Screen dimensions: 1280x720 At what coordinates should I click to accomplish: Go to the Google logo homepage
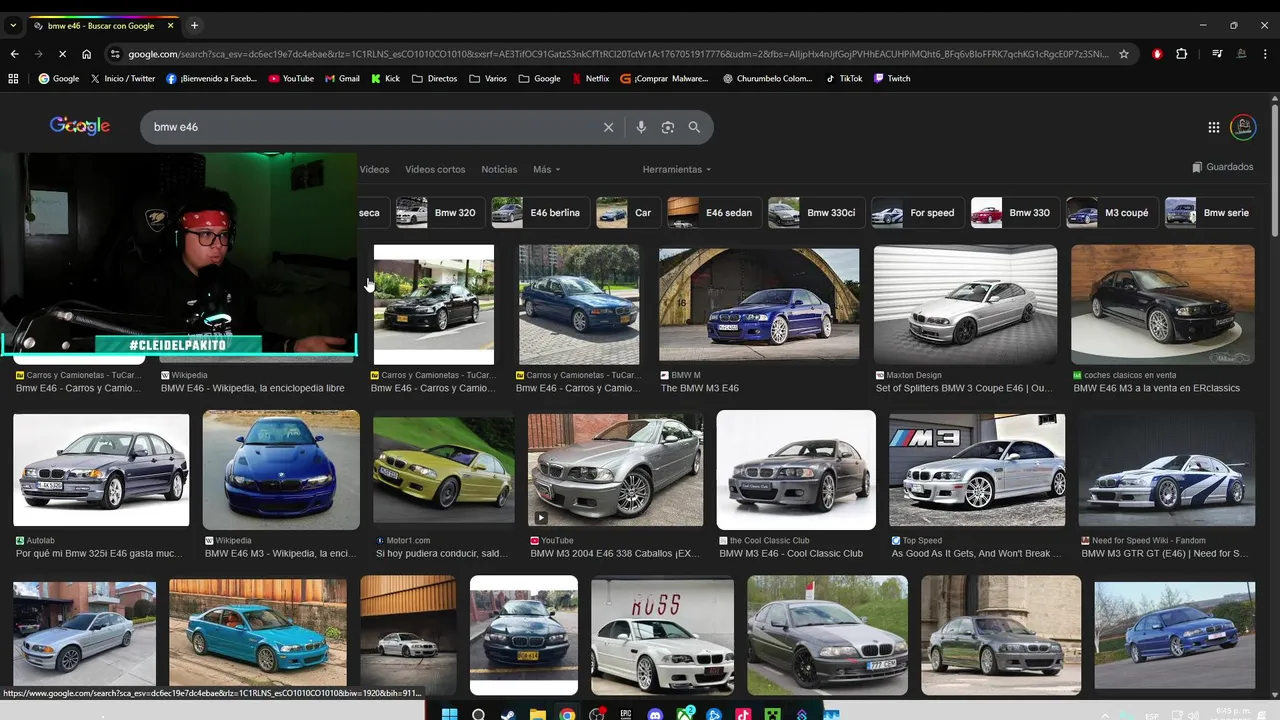[x=80, y=126]
